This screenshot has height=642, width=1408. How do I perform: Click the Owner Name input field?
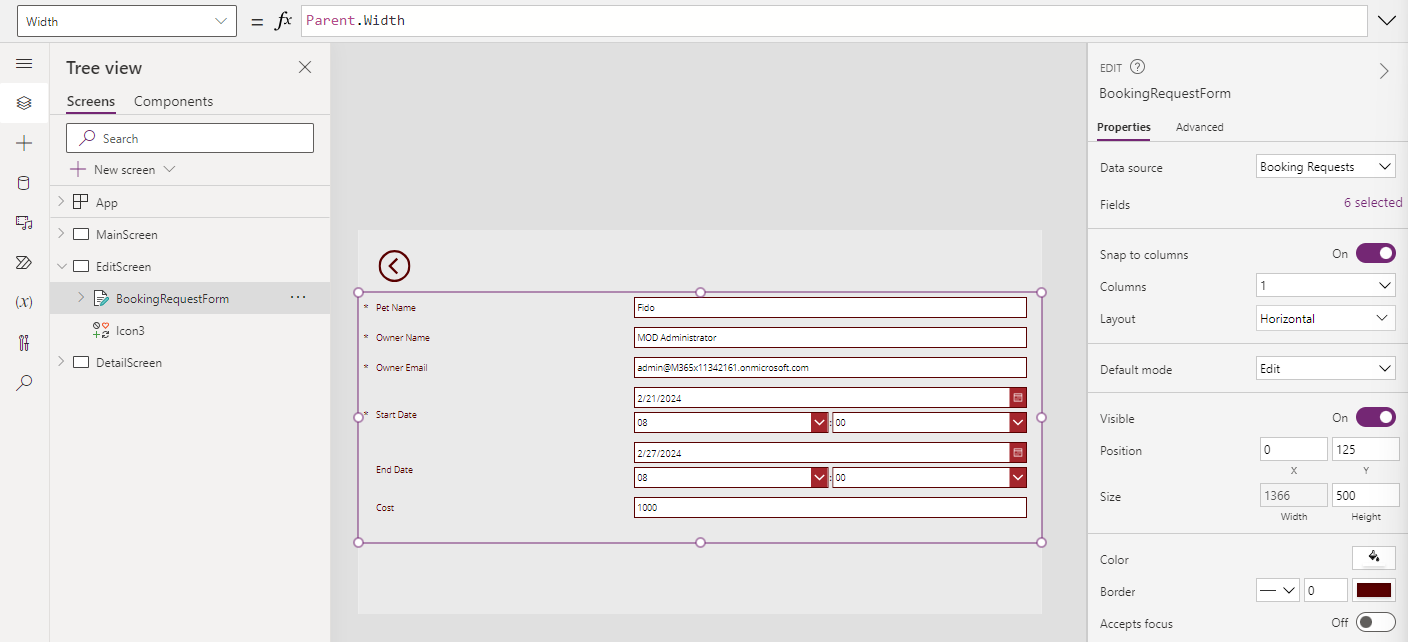tap(830, 338)
